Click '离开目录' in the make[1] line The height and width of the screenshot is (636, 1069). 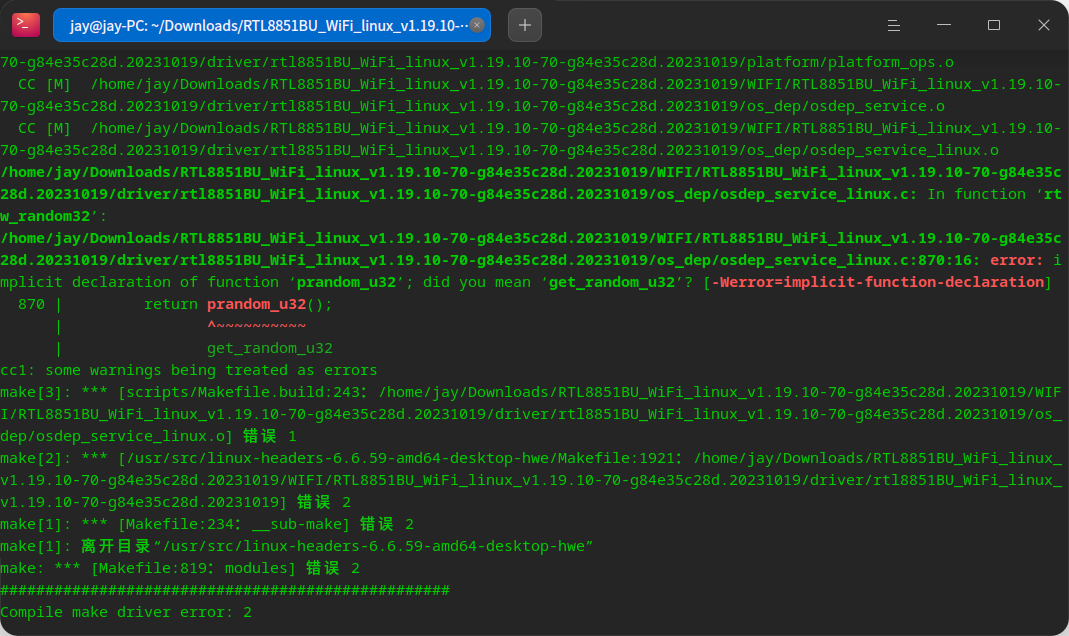pyautogui.click(x=116, y=546)
